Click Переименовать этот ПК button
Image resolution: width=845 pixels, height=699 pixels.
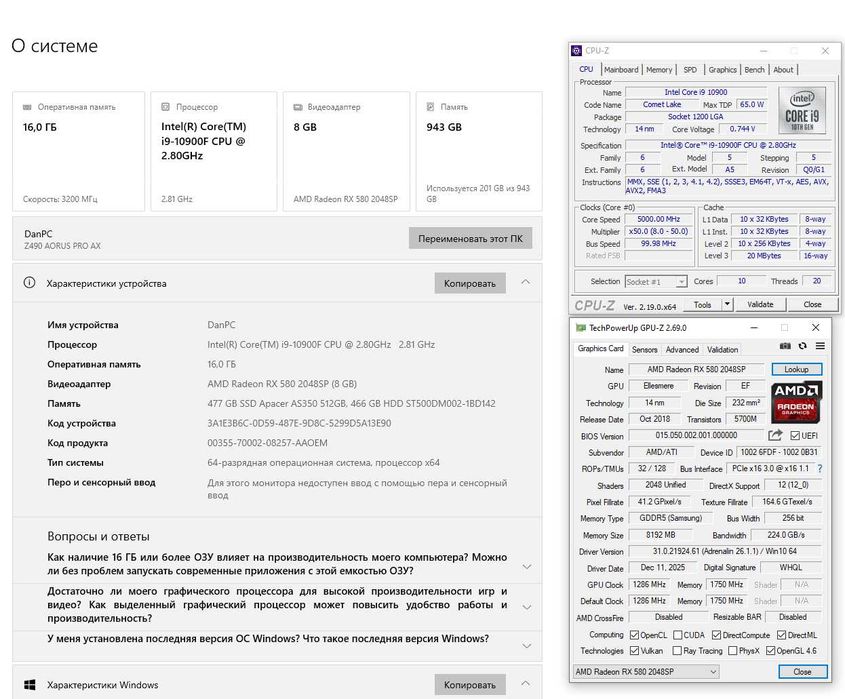click(x=470, y=238)
